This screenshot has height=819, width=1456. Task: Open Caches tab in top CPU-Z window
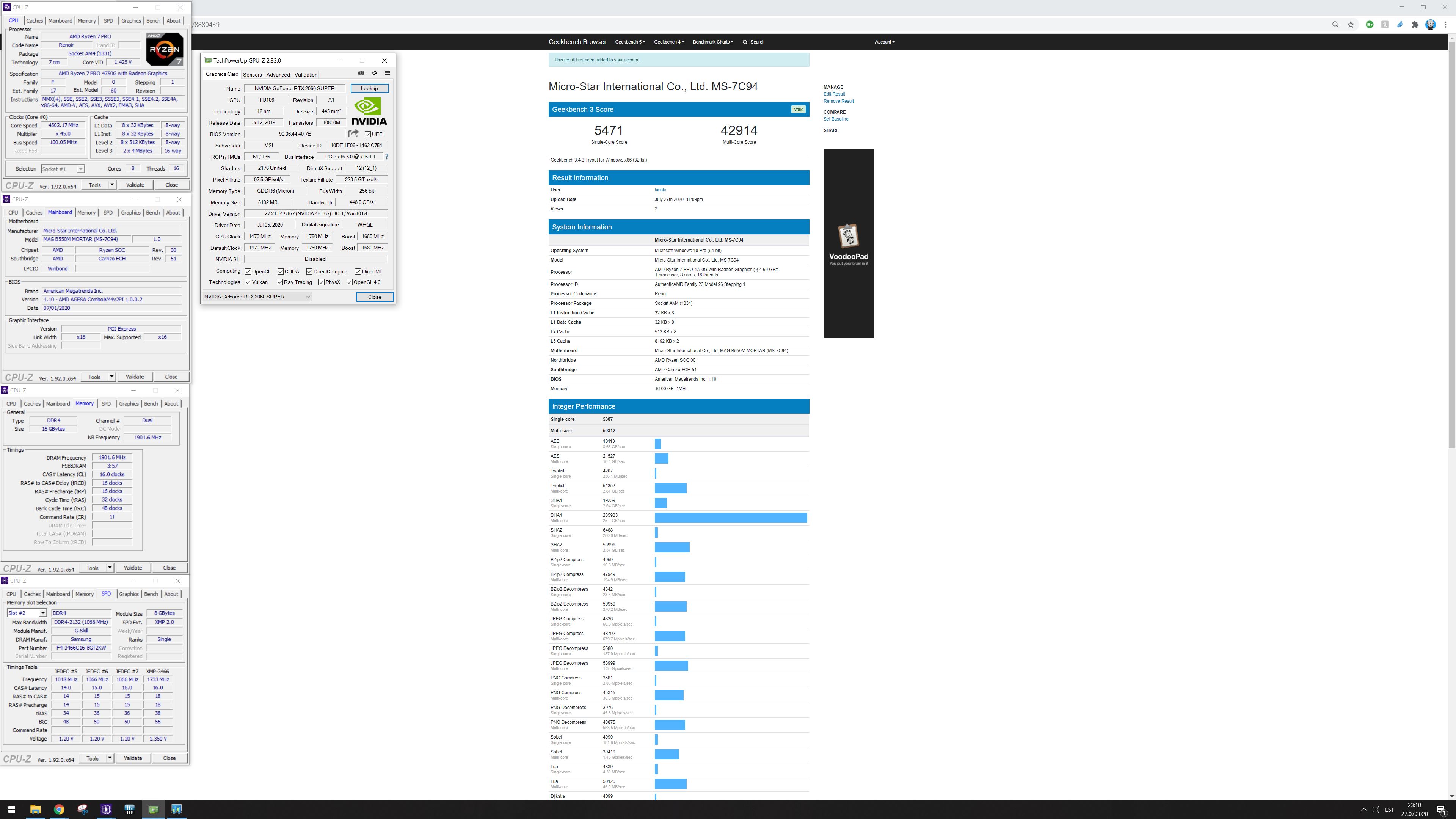tap(35, 21)
